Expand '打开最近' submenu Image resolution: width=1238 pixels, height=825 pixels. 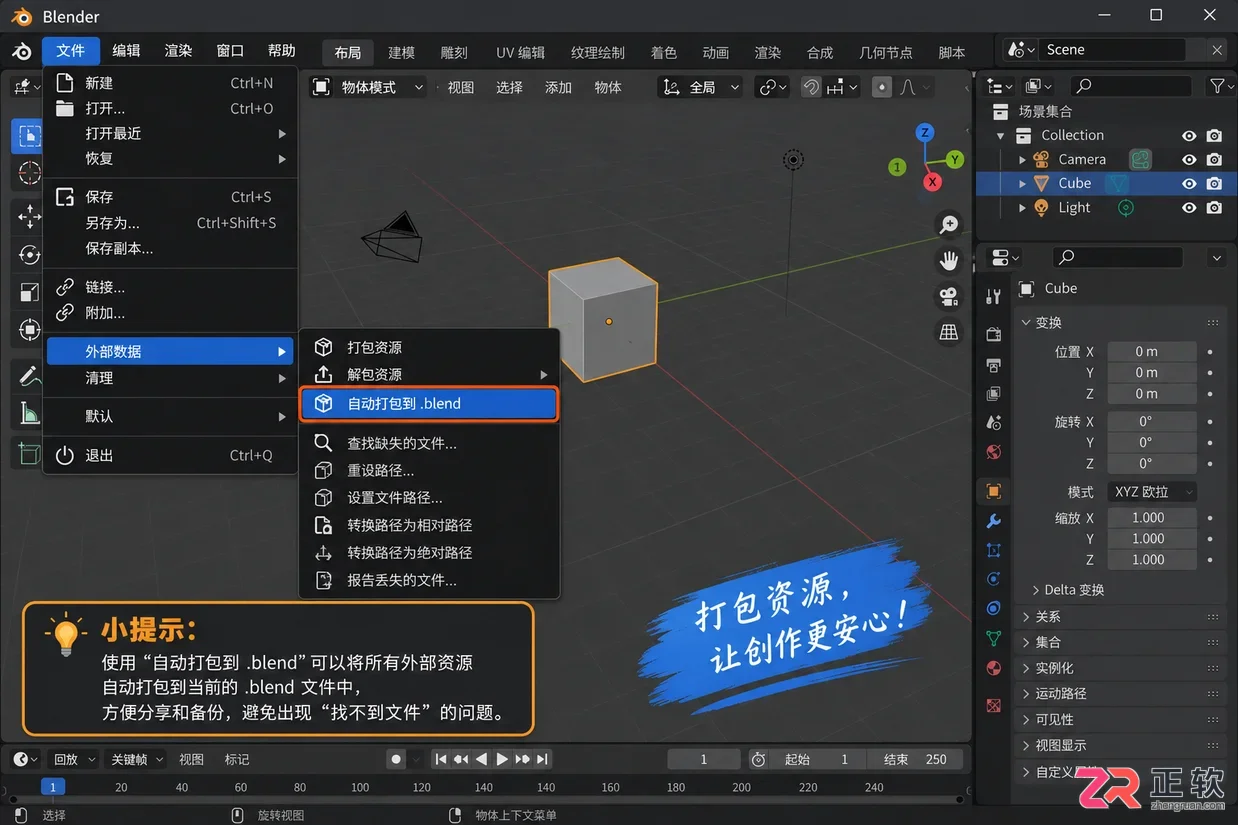pyautogui.click(x=170, y=133)
